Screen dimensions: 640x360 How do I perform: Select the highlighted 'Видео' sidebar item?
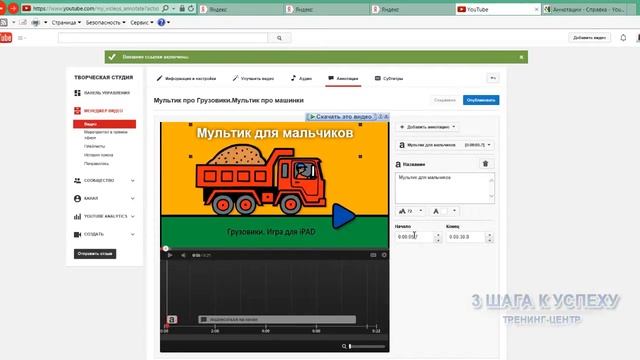(x=104, y=124)
